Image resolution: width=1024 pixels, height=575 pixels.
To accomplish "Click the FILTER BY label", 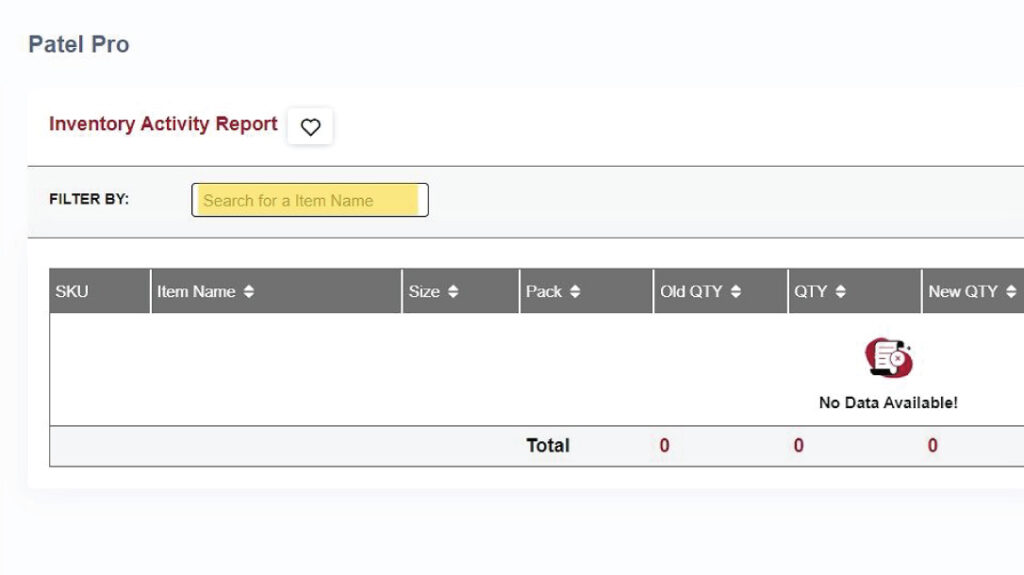I will pyautogui.click(x=89, y=199).
